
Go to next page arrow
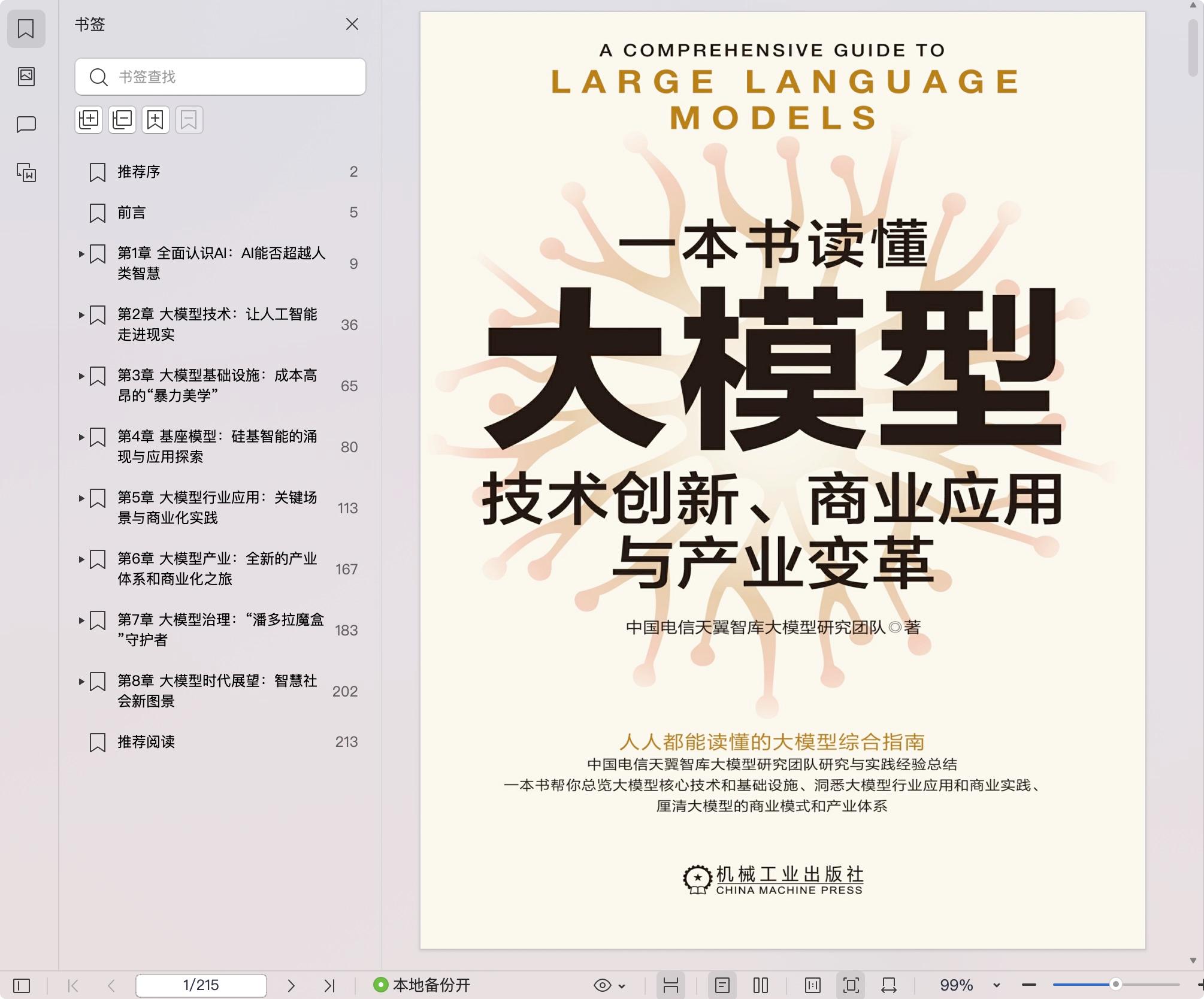pyautogui.click(x=291, y=985)
